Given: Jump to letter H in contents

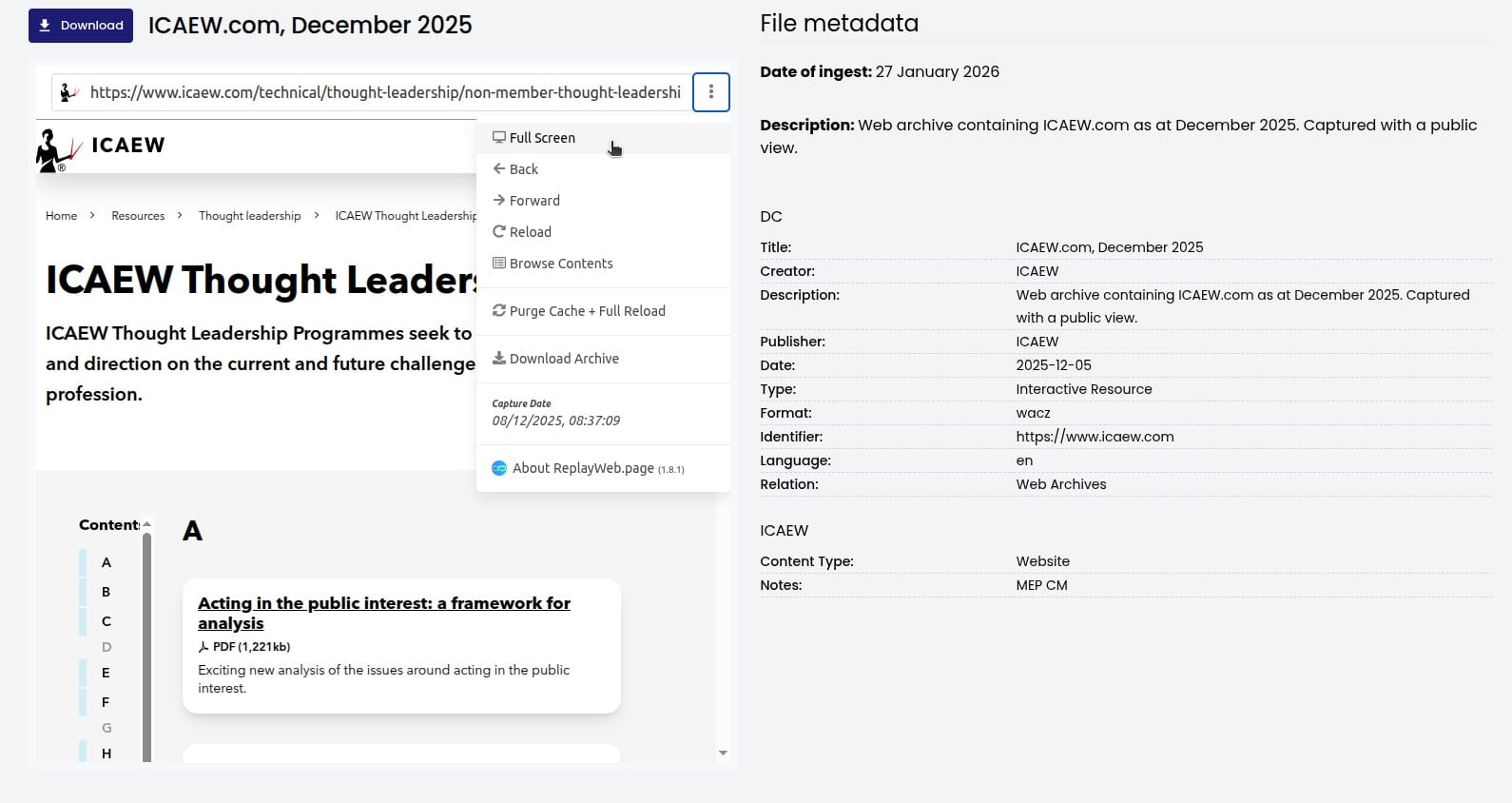Looking at the screenshot, I should pos(106,754).
